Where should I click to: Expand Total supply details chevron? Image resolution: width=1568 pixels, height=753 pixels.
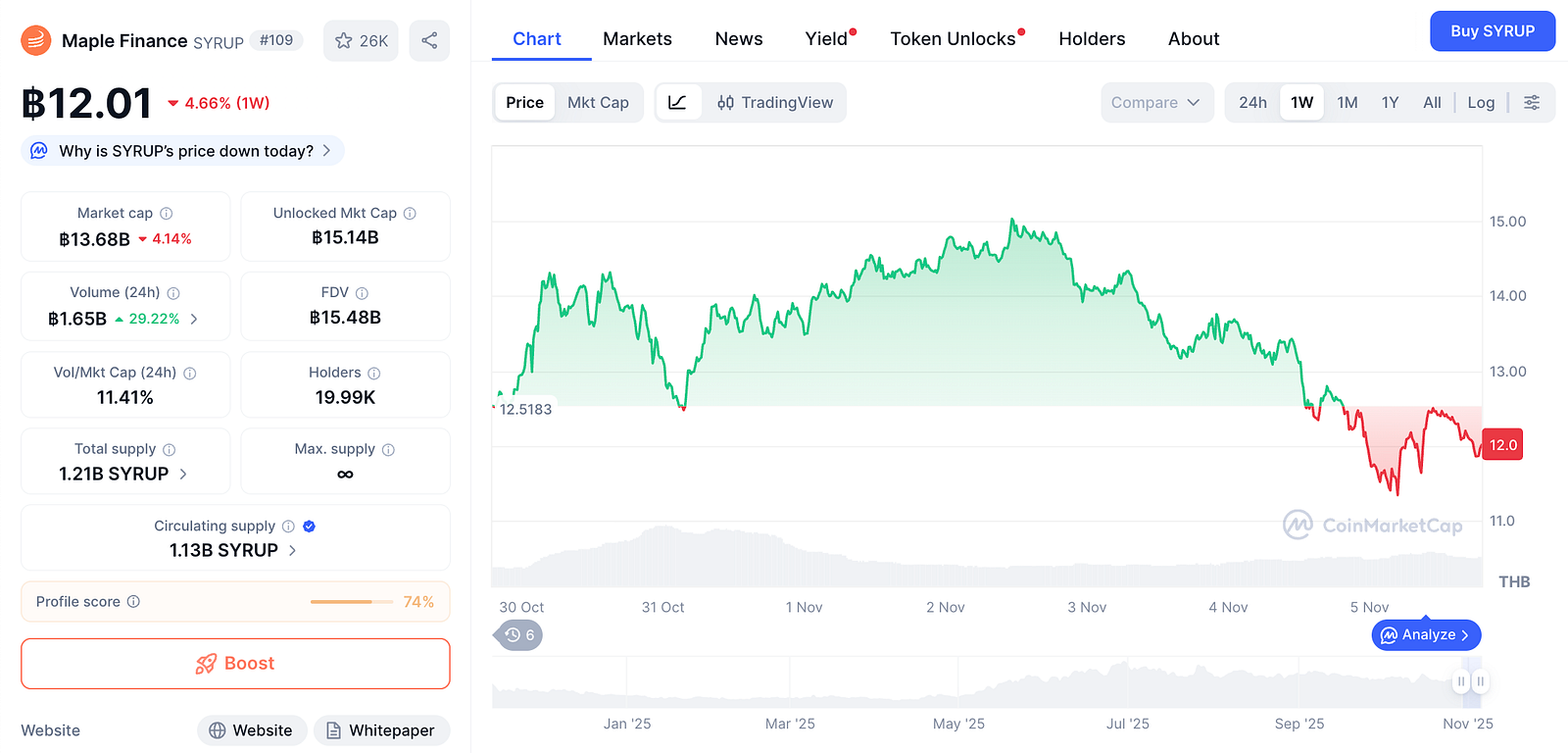click(183, 474)
